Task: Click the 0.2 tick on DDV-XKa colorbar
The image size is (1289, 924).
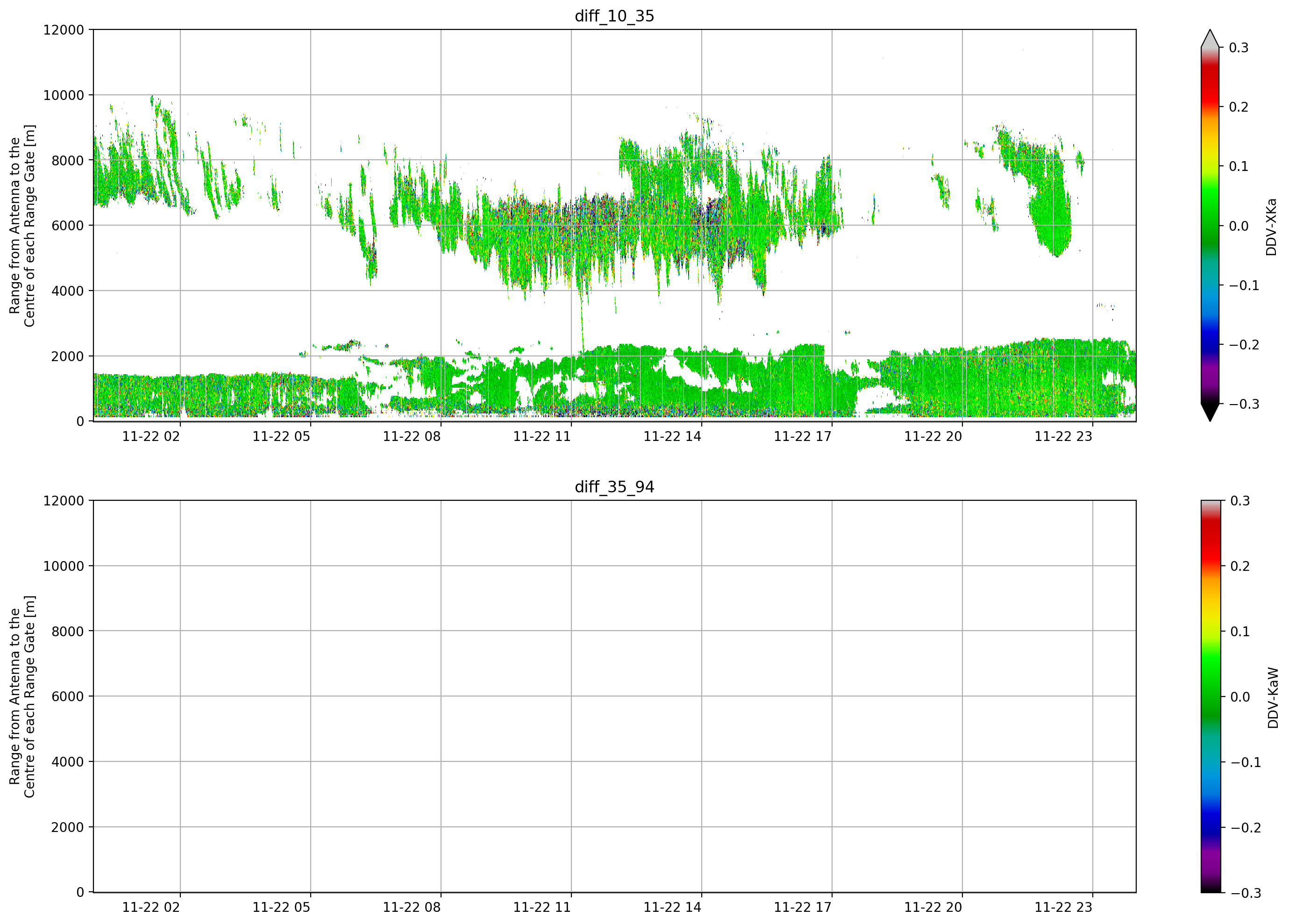Action: [1239, 107]
